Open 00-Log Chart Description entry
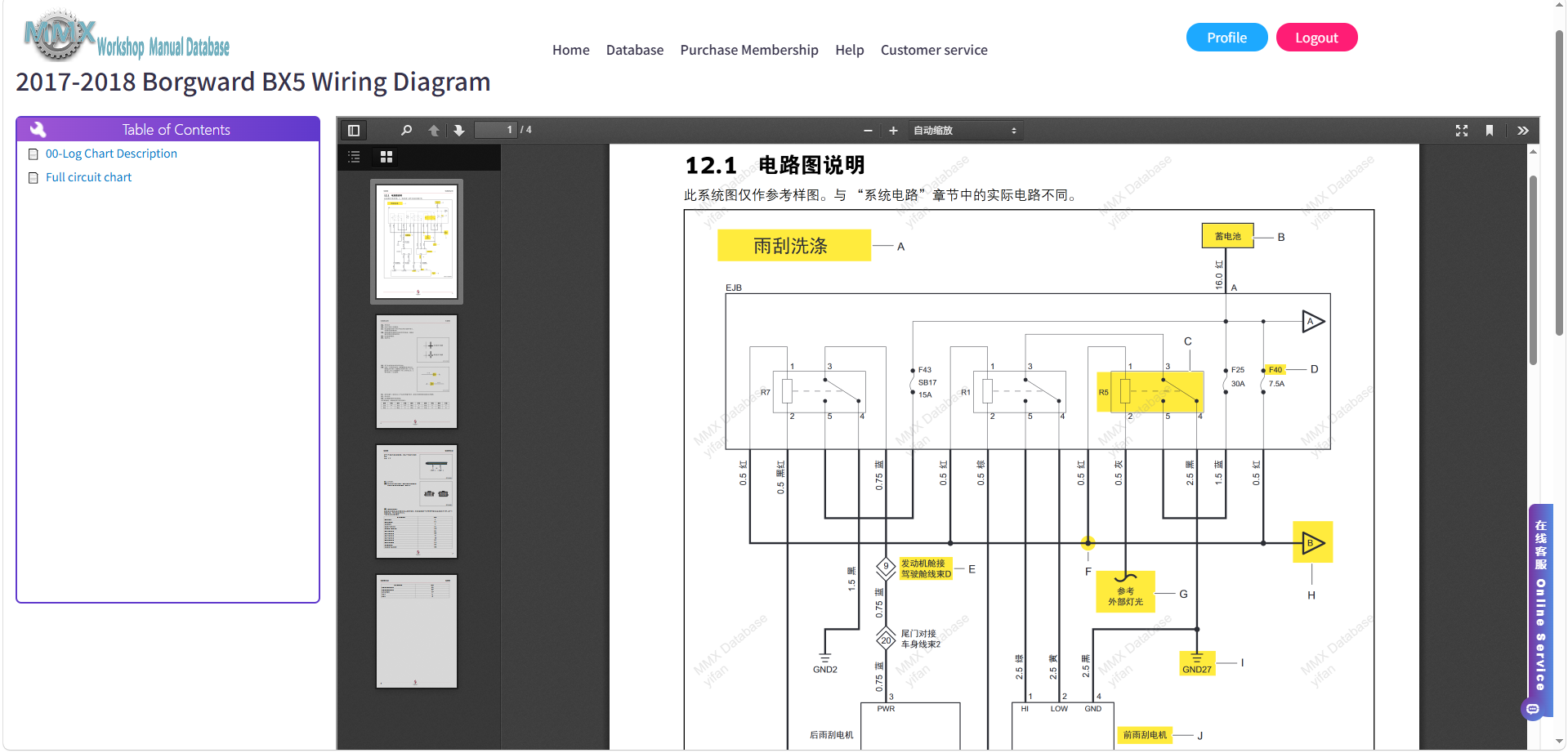Image resolution: width=1568 pixels, height=753 pixels. tap(111, 154)
